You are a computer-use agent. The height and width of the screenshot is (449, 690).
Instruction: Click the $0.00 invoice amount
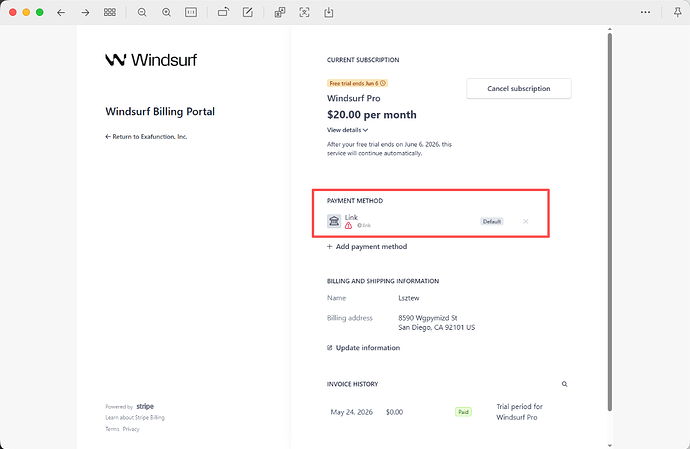394,412
